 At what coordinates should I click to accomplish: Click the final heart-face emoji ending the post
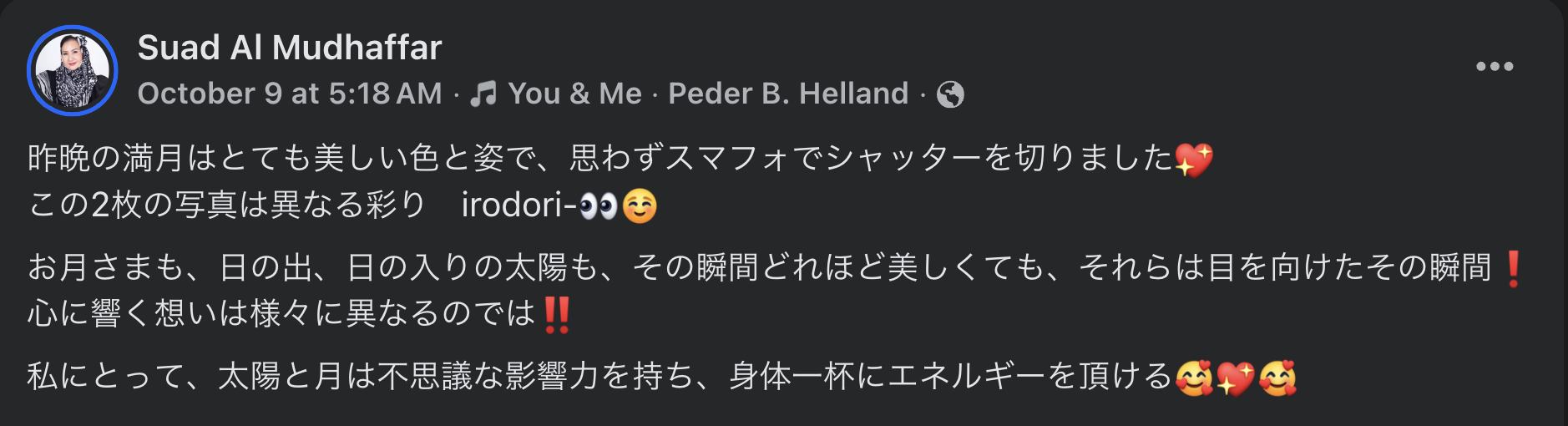click(1277, 378)
